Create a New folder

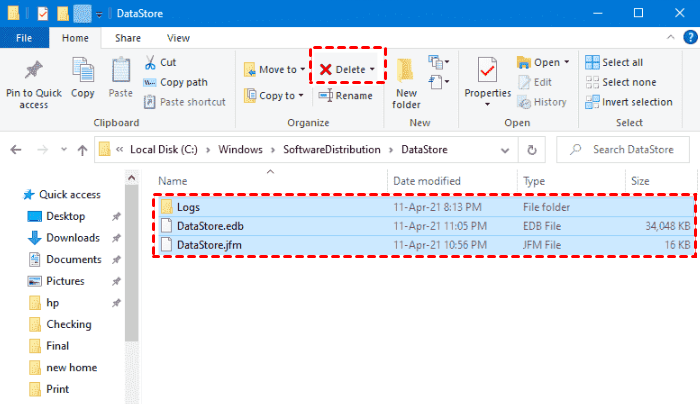coord(406,85)
